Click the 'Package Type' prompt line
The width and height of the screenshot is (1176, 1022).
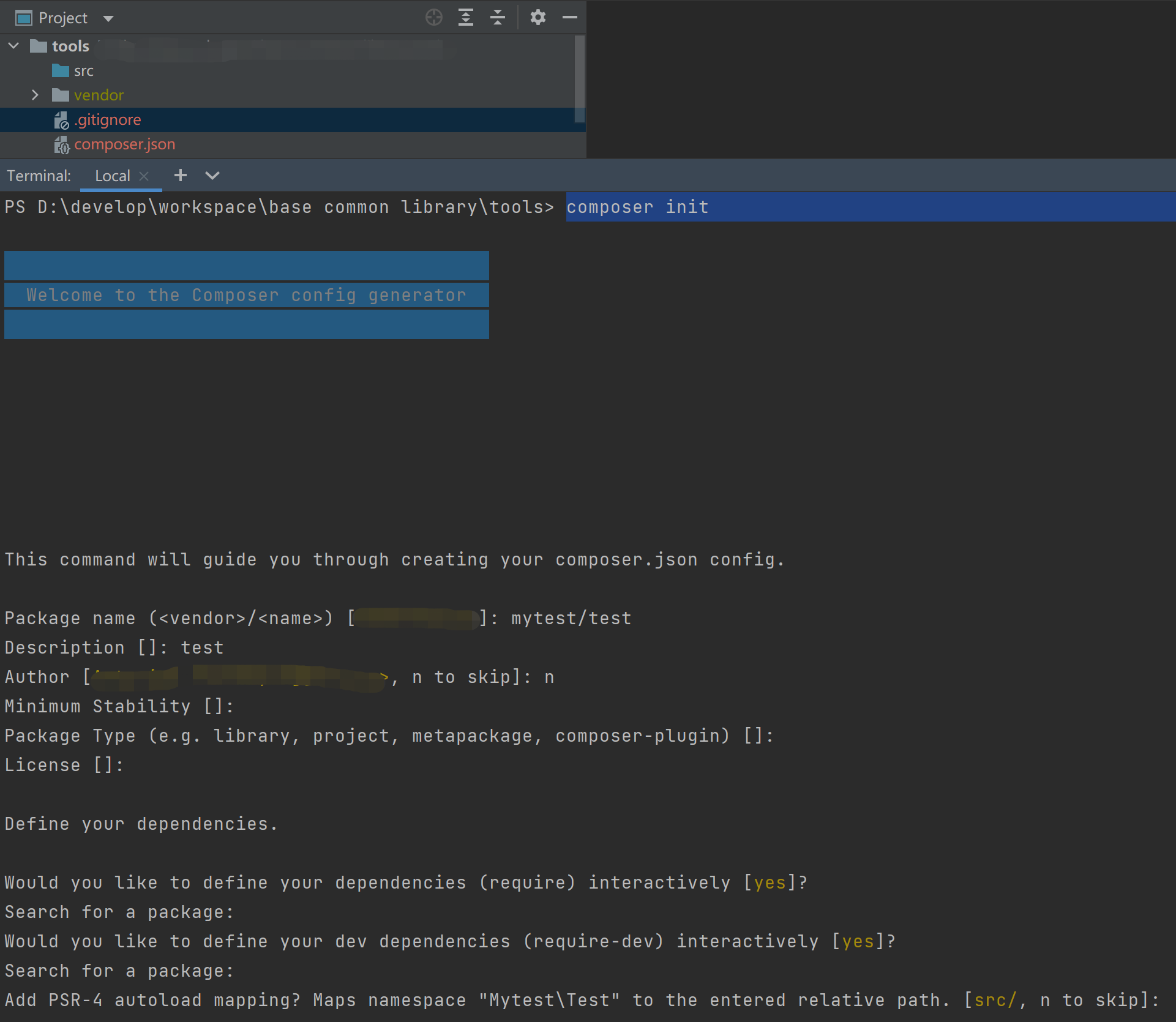[x=389, y=736]
